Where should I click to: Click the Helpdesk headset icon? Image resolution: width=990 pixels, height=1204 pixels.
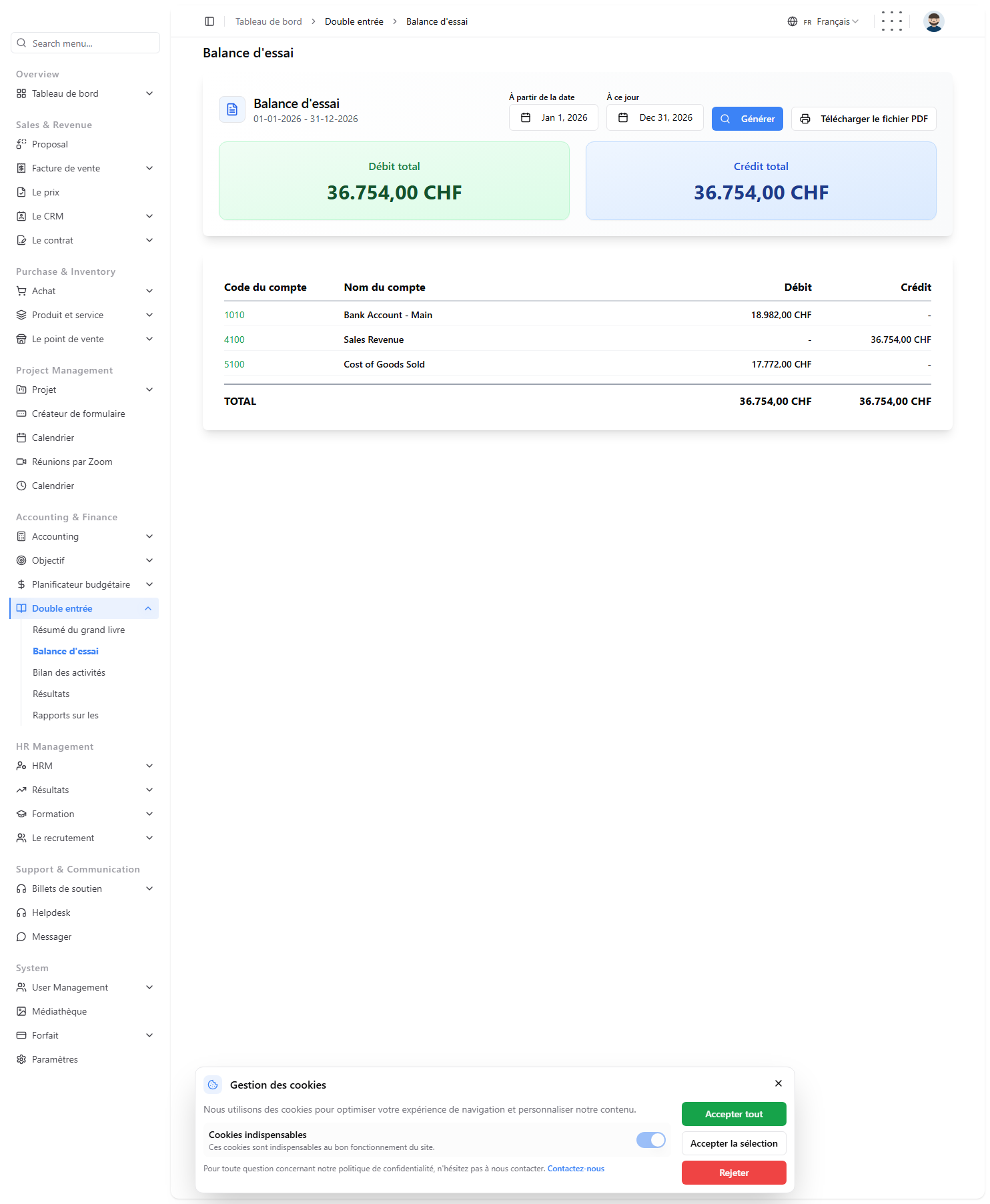(x=21, y=913)
